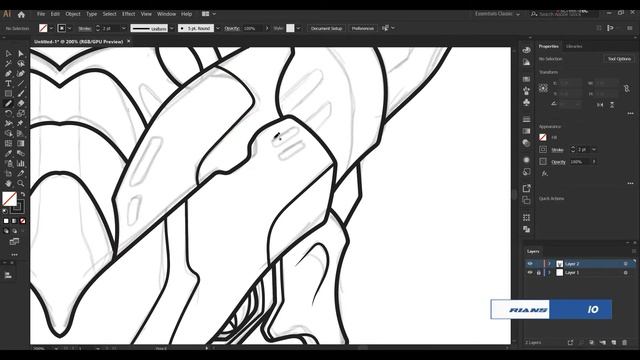Toggle visibility of Layer 1
640x360 pixels.
click(530, 272)
